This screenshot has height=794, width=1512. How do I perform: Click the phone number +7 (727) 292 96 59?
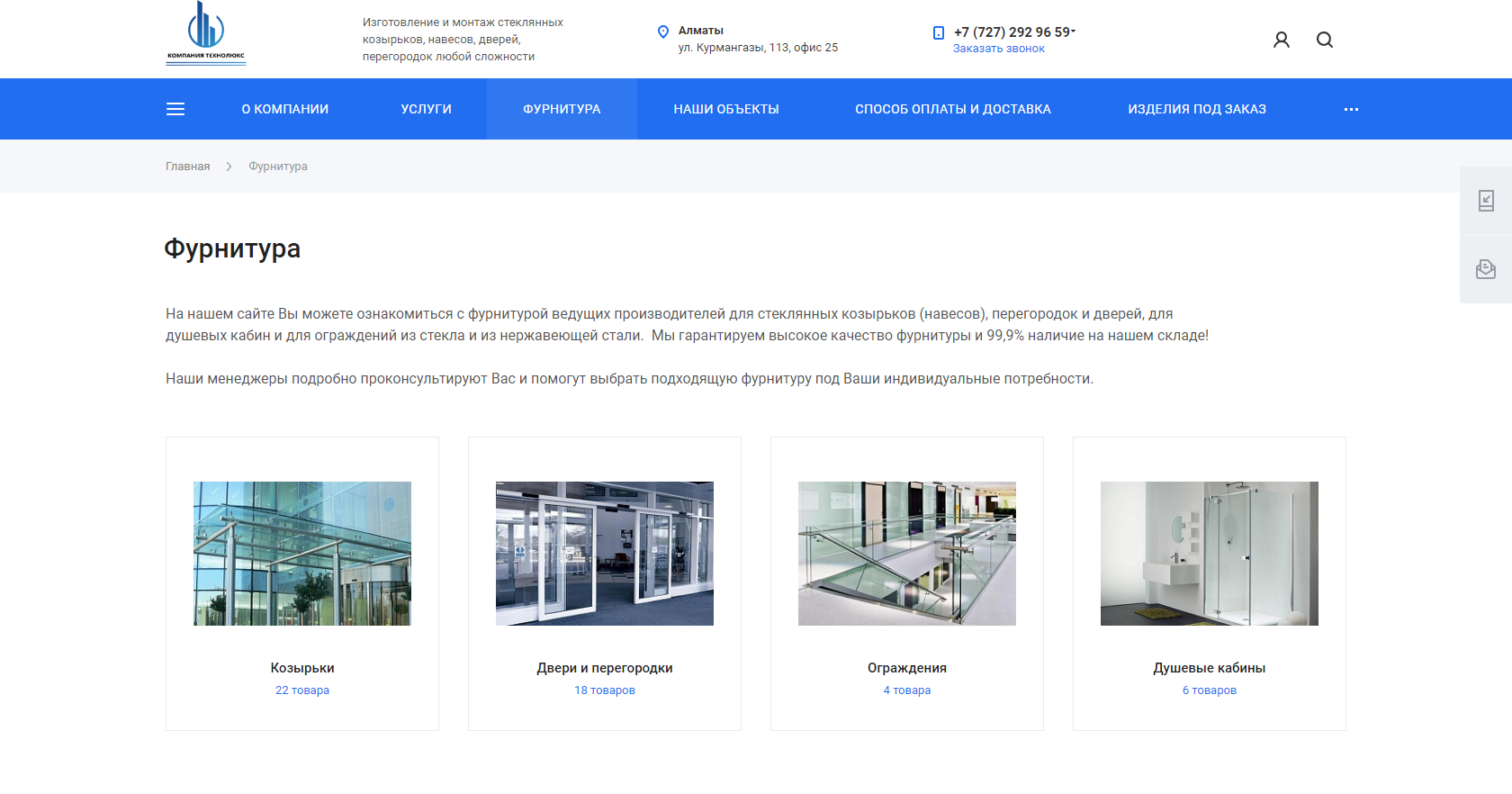tap(1012, 32)
